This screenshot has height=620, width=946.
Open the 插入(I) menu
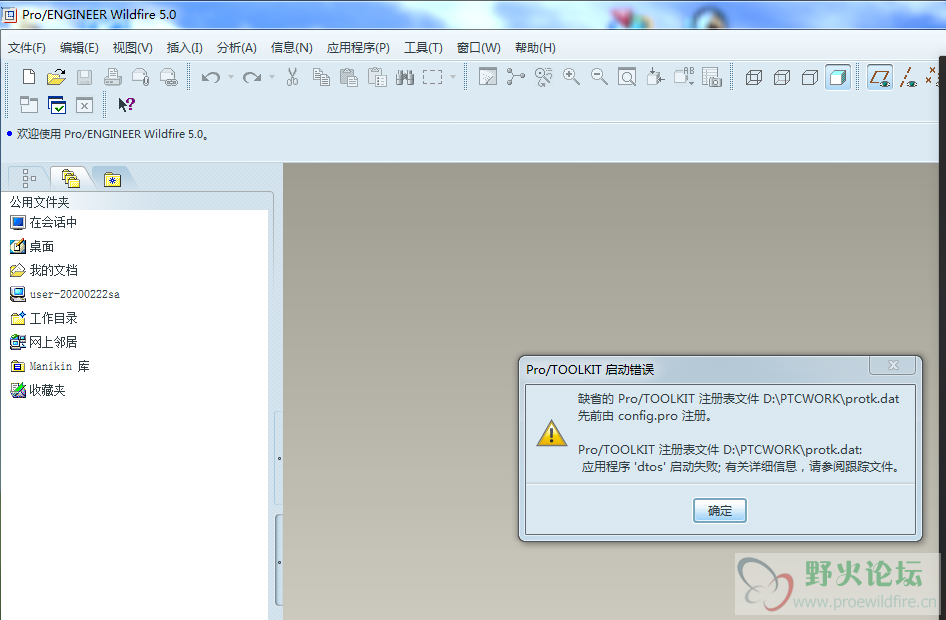pyautogui.click(x=185, y=48)
